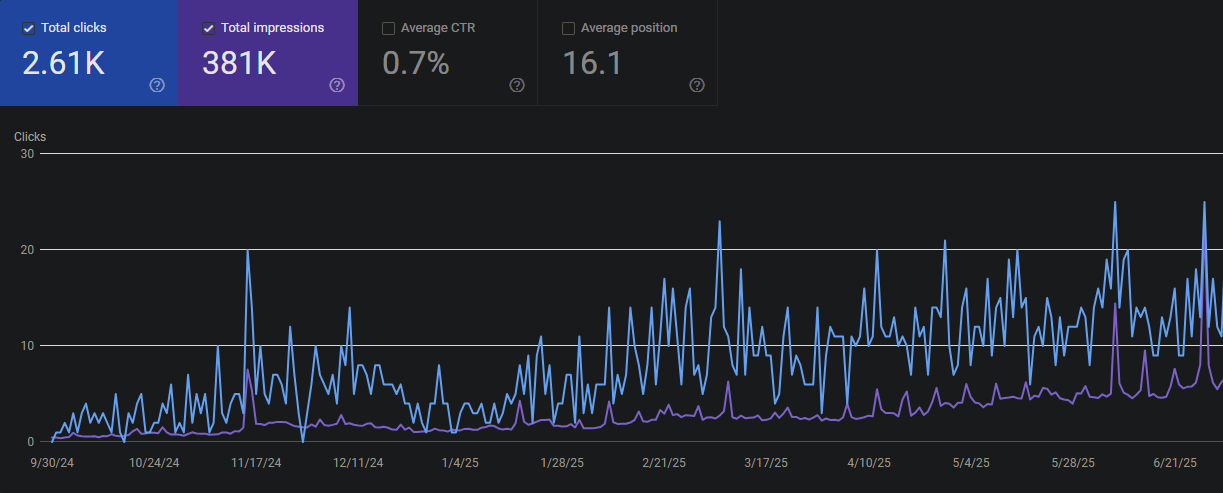Click Average position help question mark icon
Viewport: 1223px width, 493px height.
coord(697,85)
